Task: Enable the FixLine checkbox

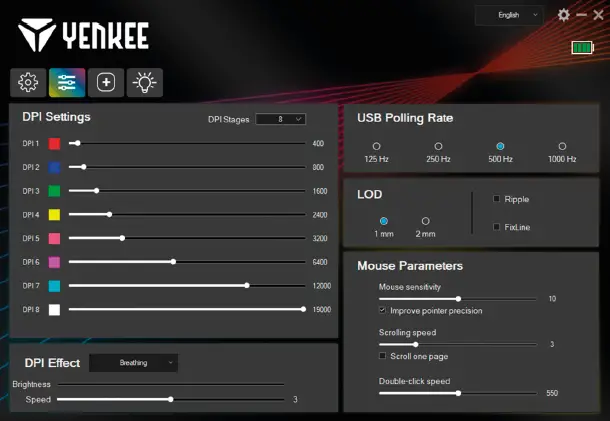Action: [496, 227]
